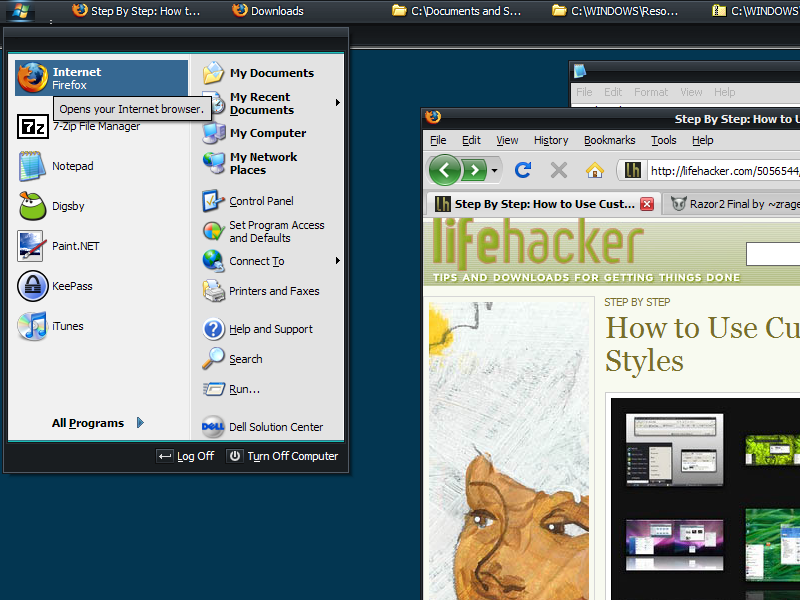Viewport: 800px width, 600px height.
Task: Open iTunes from the Start menu
Action: pyautogui.click(x=67, y=326)
